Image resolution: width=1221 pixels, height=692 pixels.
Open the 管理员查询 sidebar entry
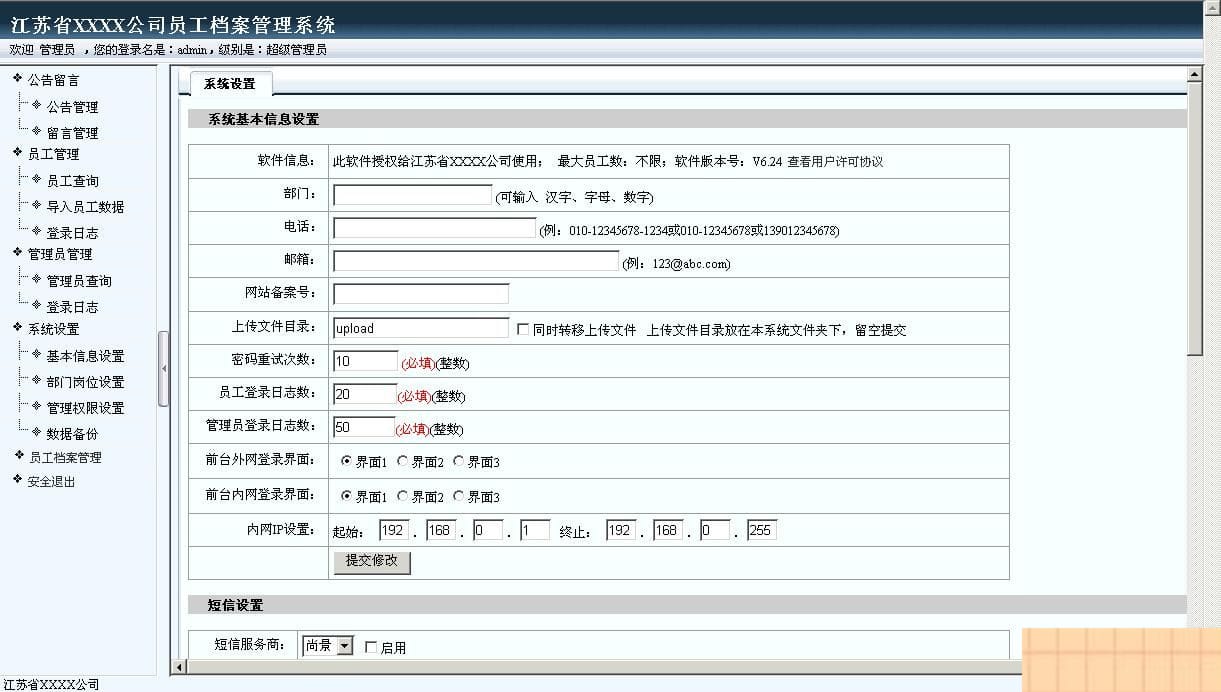81,280
